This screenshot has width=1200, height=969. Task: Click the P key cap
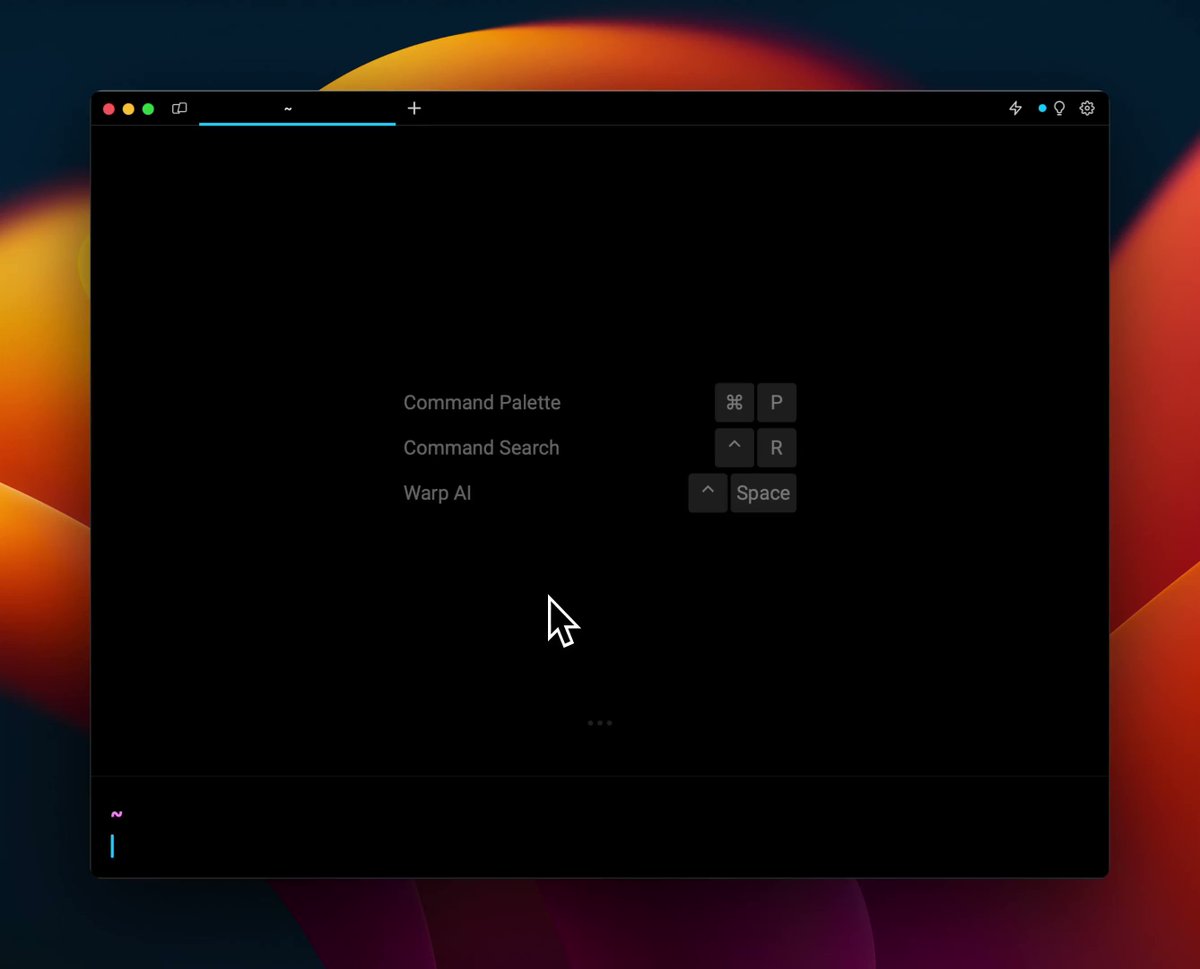777,402
